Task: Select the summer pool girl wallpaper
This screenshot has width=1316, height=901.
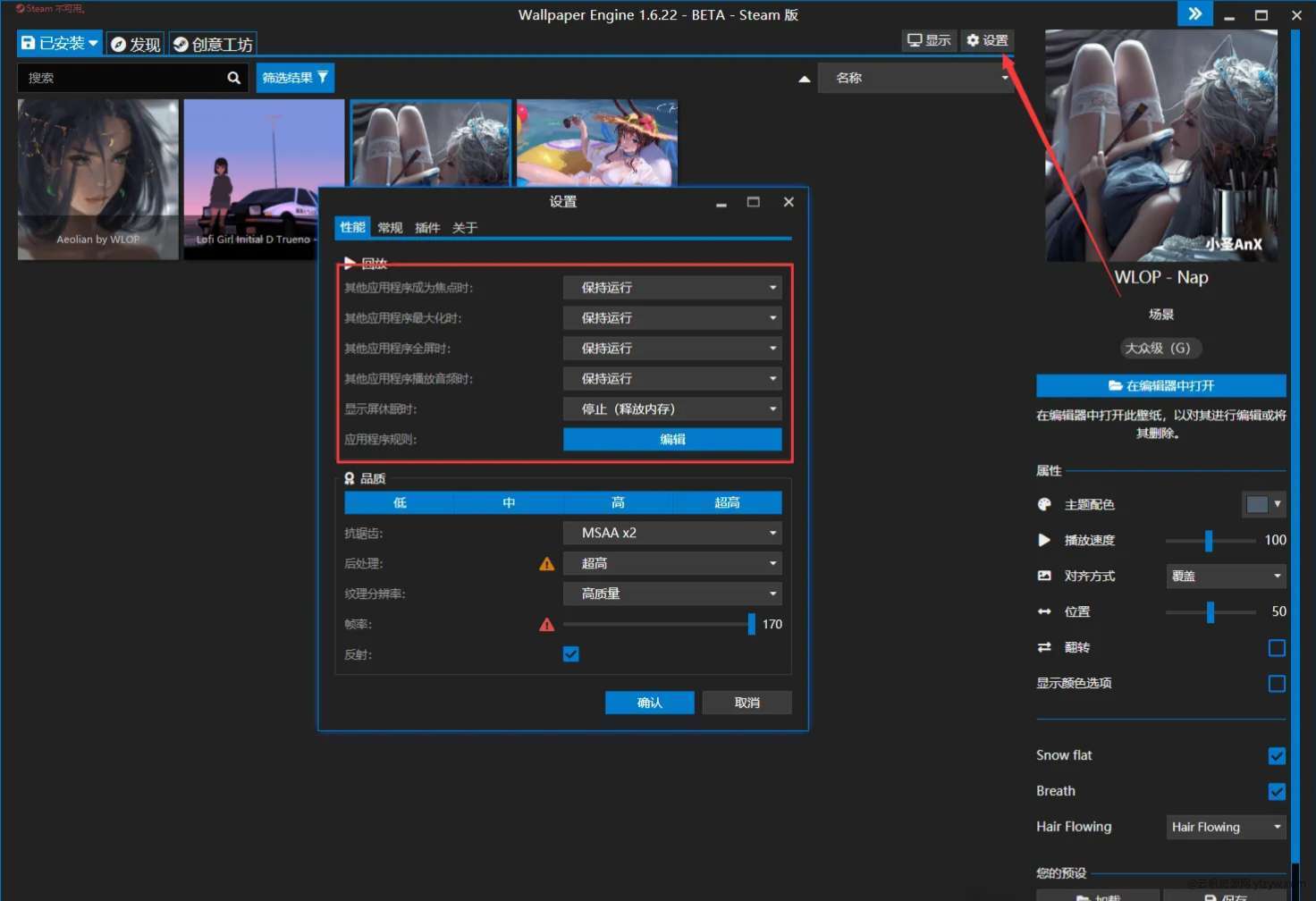Action: click(x=597, y=143)
